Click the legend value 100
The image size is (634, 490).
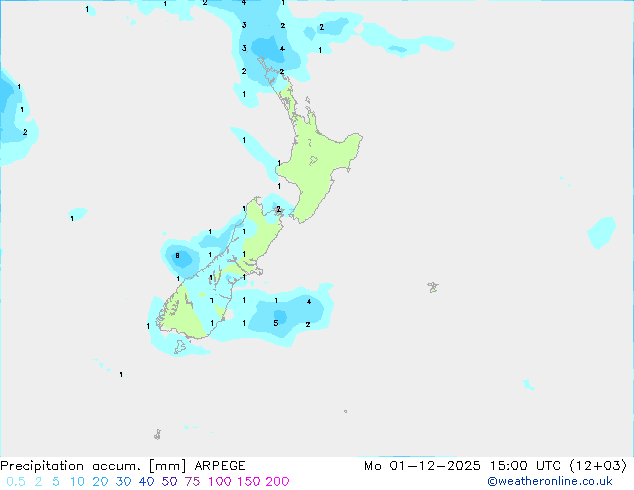click(219, 482)
